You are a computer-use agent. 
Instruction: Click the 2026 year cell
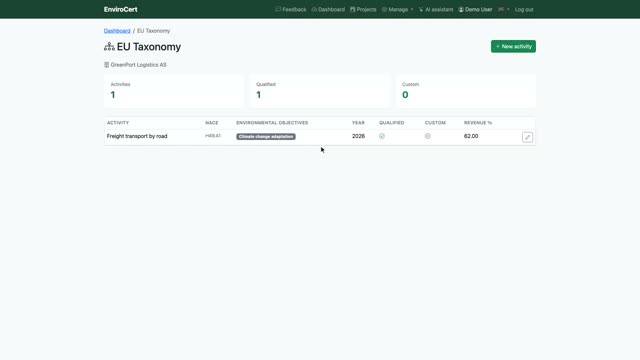tap(358, 136)
